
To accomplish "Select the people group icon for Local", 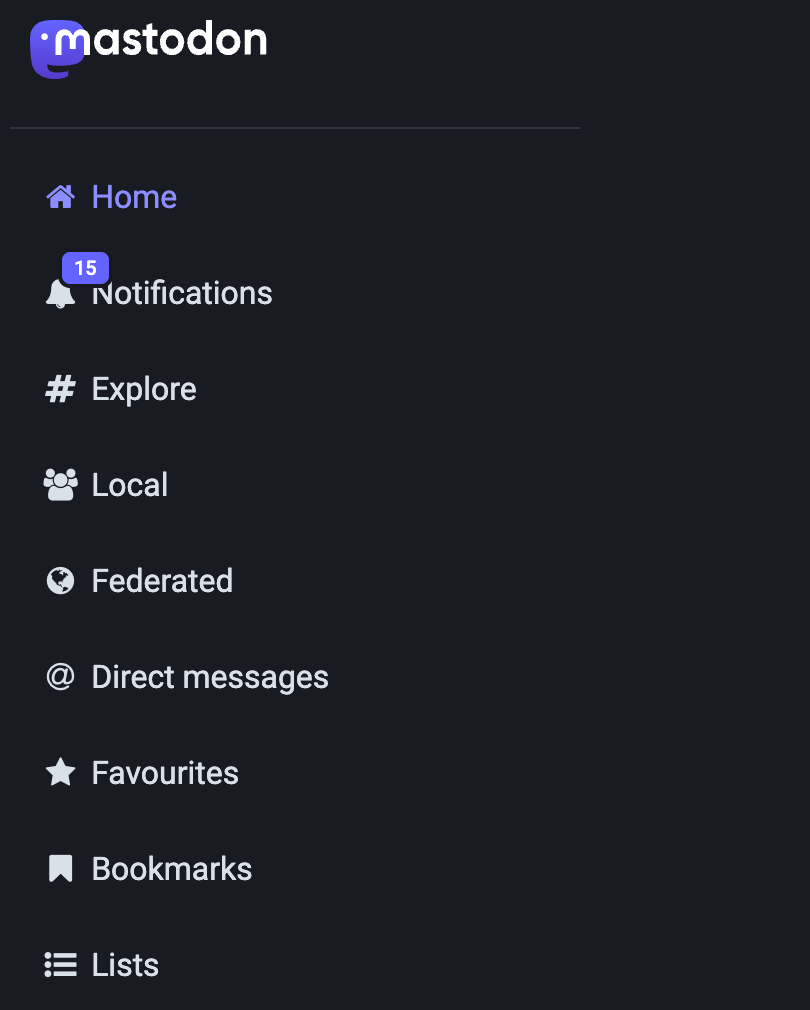I will 61,485.
